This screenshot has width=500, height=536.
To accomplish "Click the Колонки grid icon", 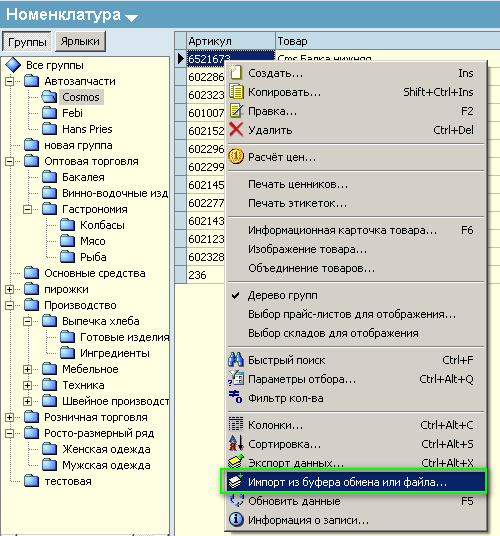I will 236,424.
